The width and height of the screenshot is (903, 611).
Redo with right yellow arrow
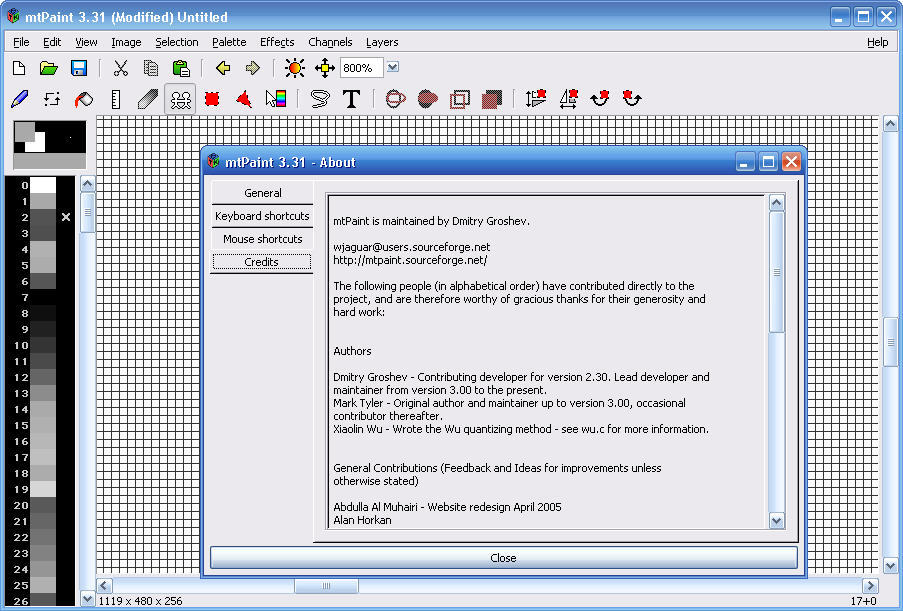tap(253, 68)
